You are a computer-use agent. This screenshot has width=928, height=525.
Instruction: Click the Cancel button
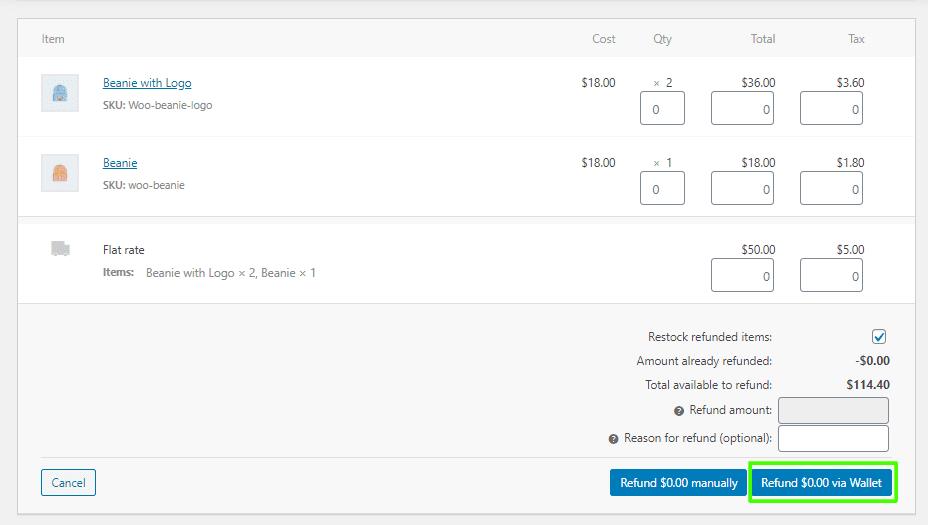[68, 482]
